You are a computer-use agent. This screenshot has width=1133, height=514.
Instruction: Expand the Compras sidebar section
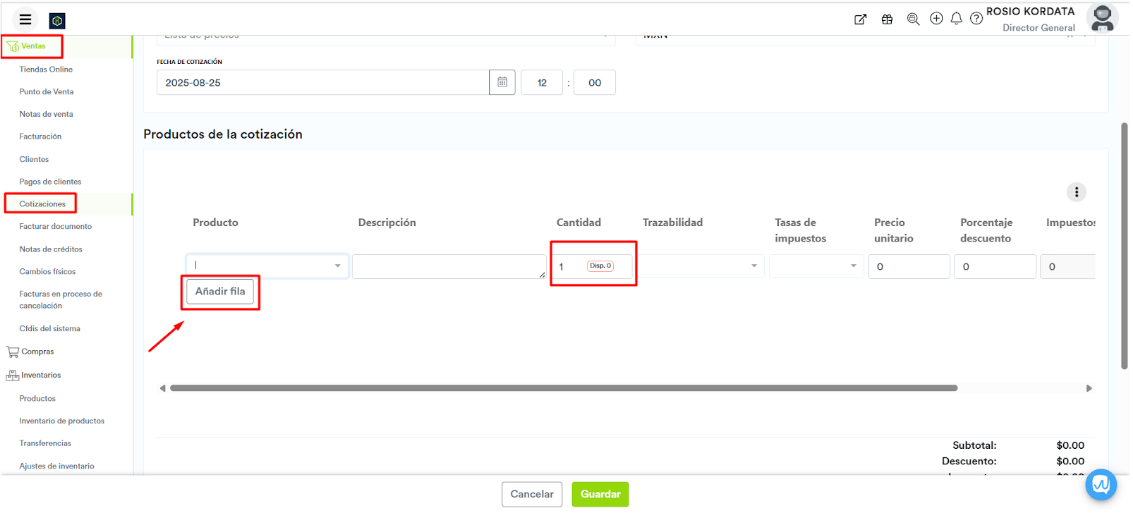coord(38,352)
